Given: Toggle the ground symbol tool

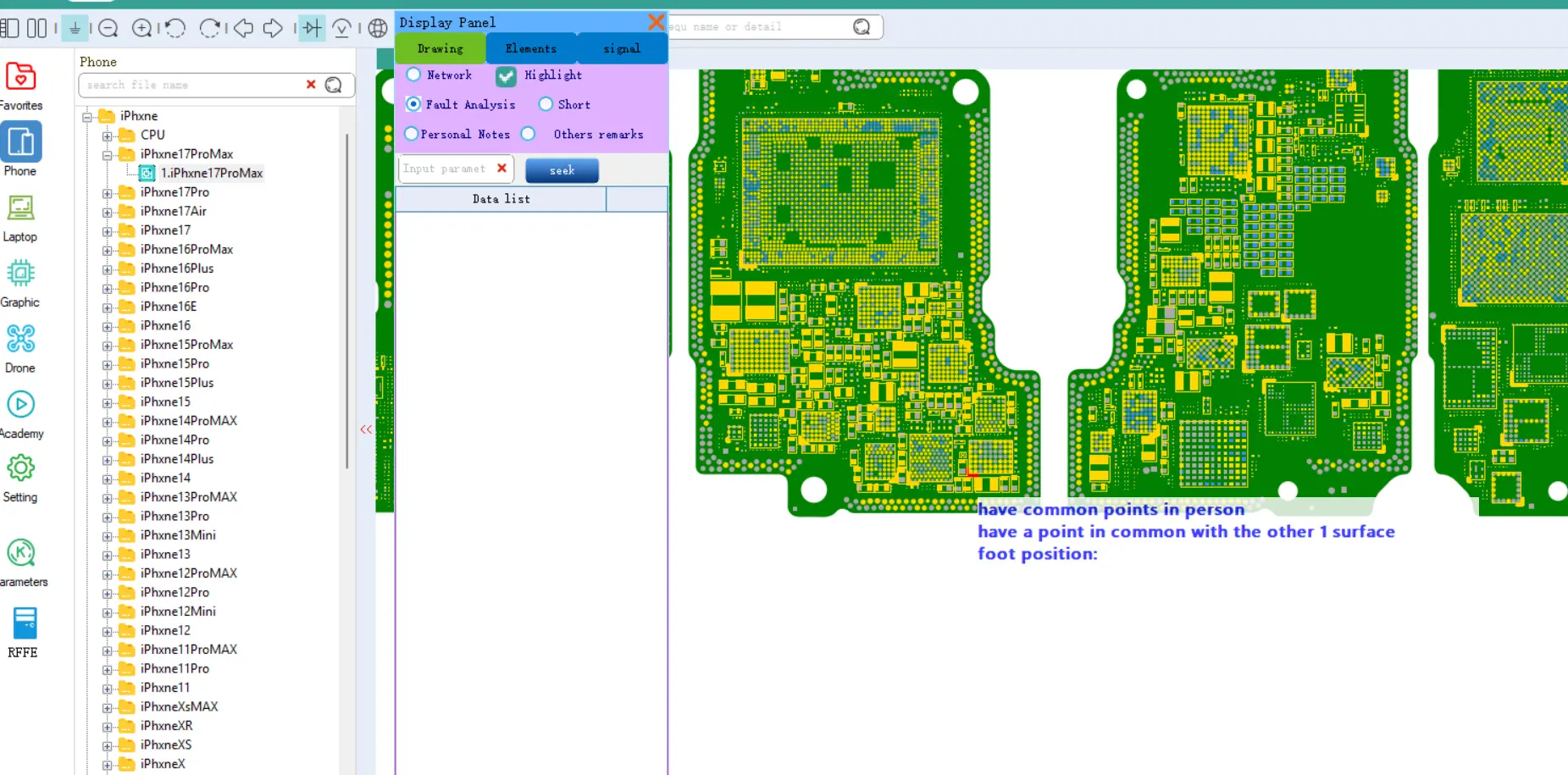Looking at the screenshot, I should click(75, 28).
